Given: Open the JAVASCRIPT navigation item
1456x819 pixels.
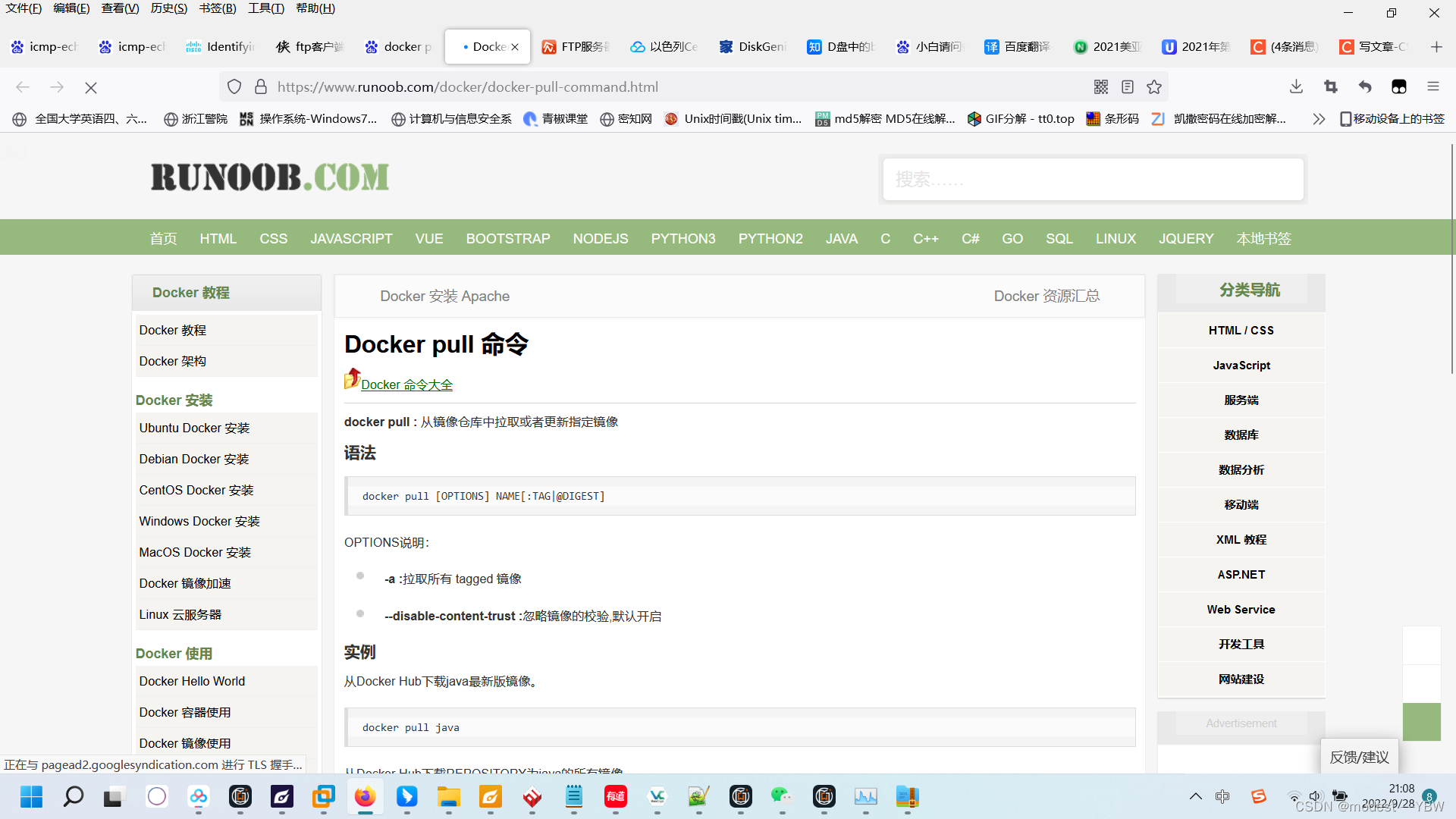Looking at the screenshot, I should click(351, 238).
